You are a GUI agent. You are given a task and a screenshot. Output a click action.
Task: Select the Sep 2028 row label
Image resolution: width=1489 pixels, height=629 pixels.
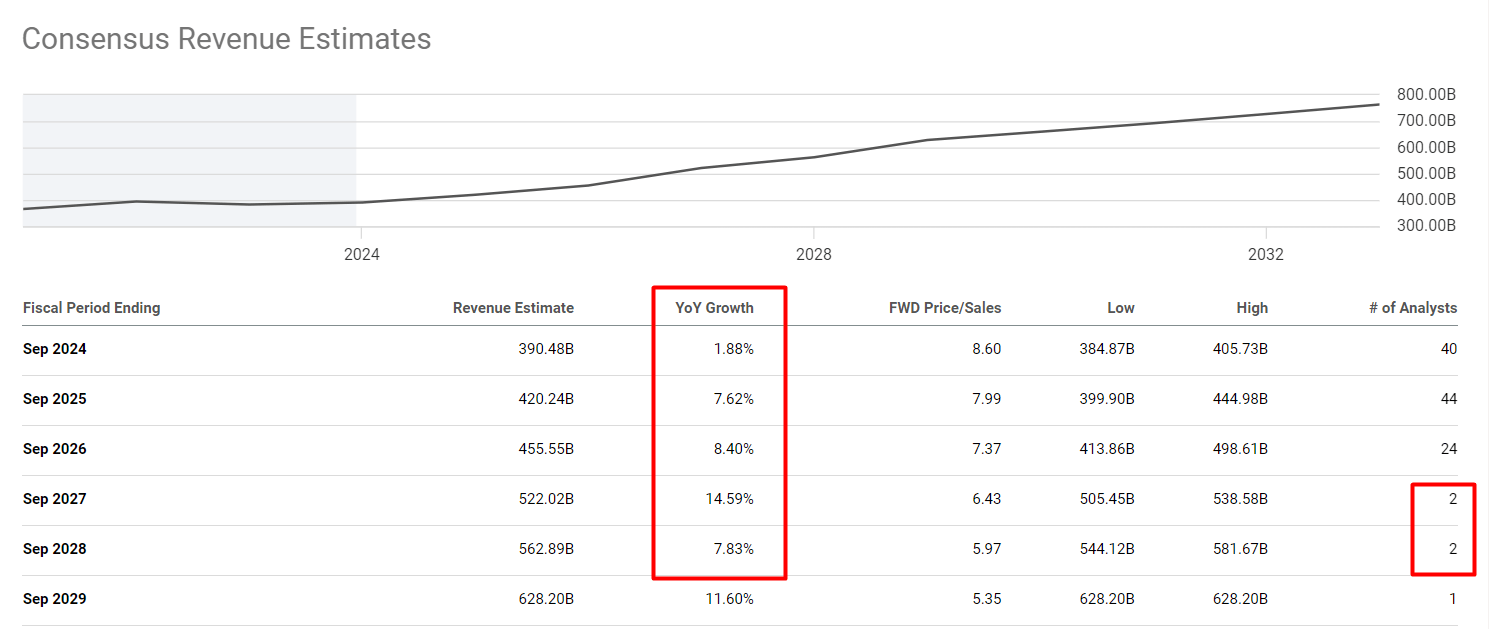54,549
